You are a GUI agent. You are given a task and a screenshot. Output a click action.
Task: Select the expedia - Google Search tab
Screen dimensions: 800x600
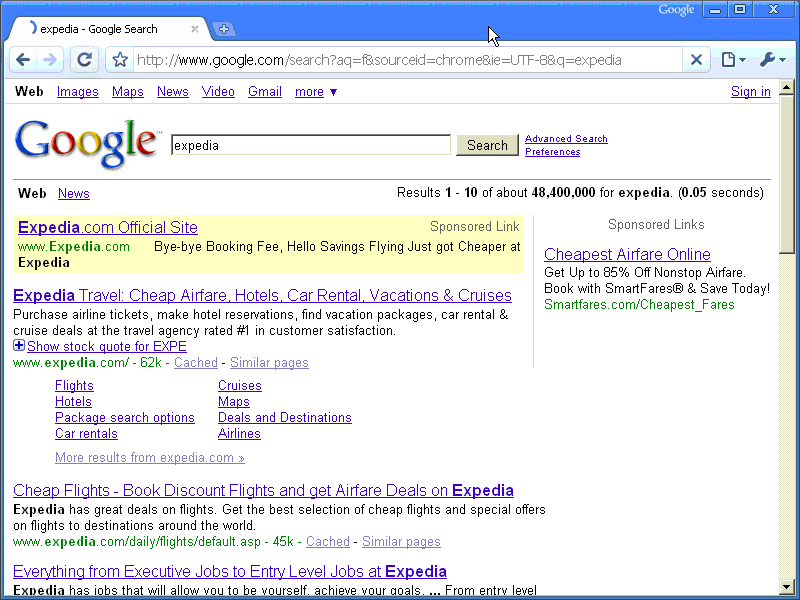(107, 29)
